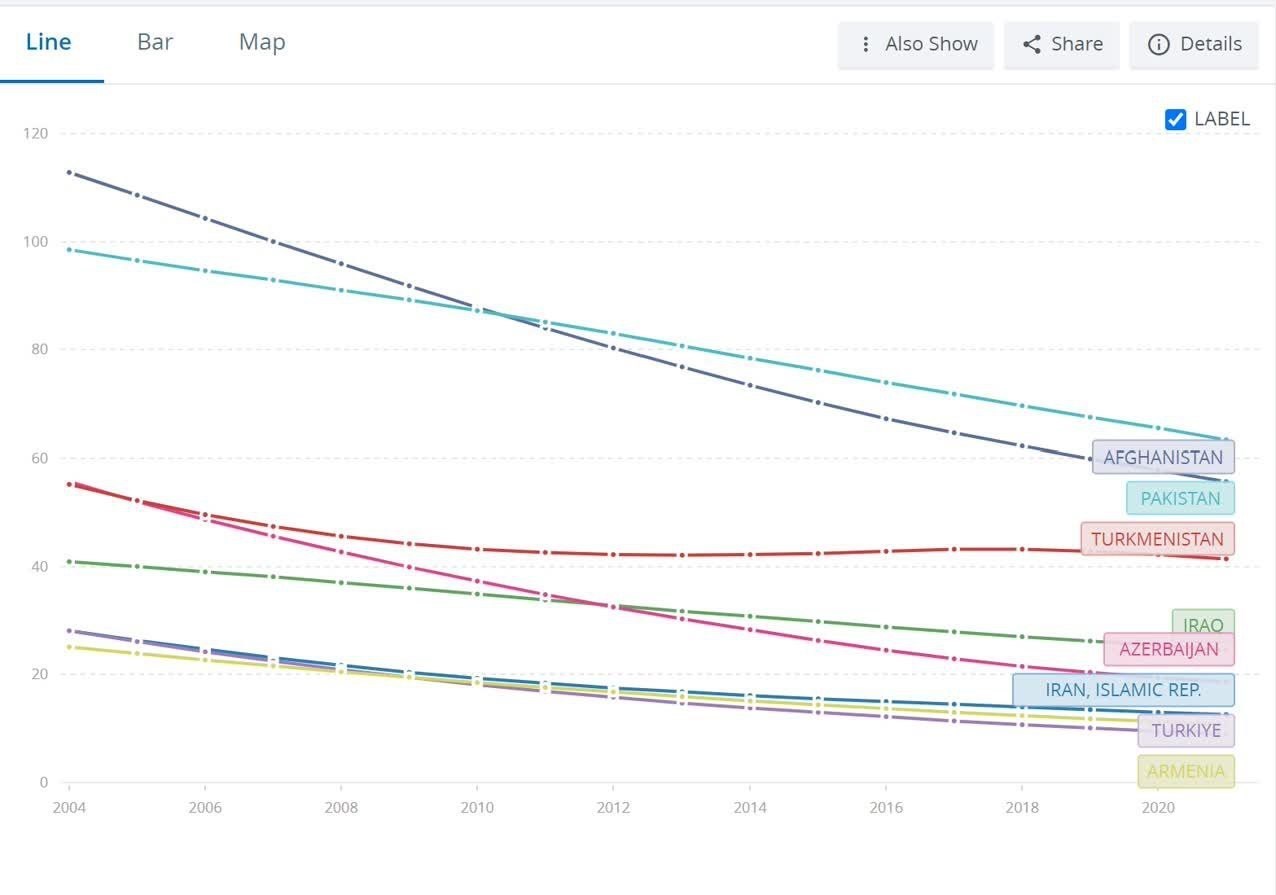Click Pakistan's 2004 data point
1276x895 pixels.
pos(69,249)
